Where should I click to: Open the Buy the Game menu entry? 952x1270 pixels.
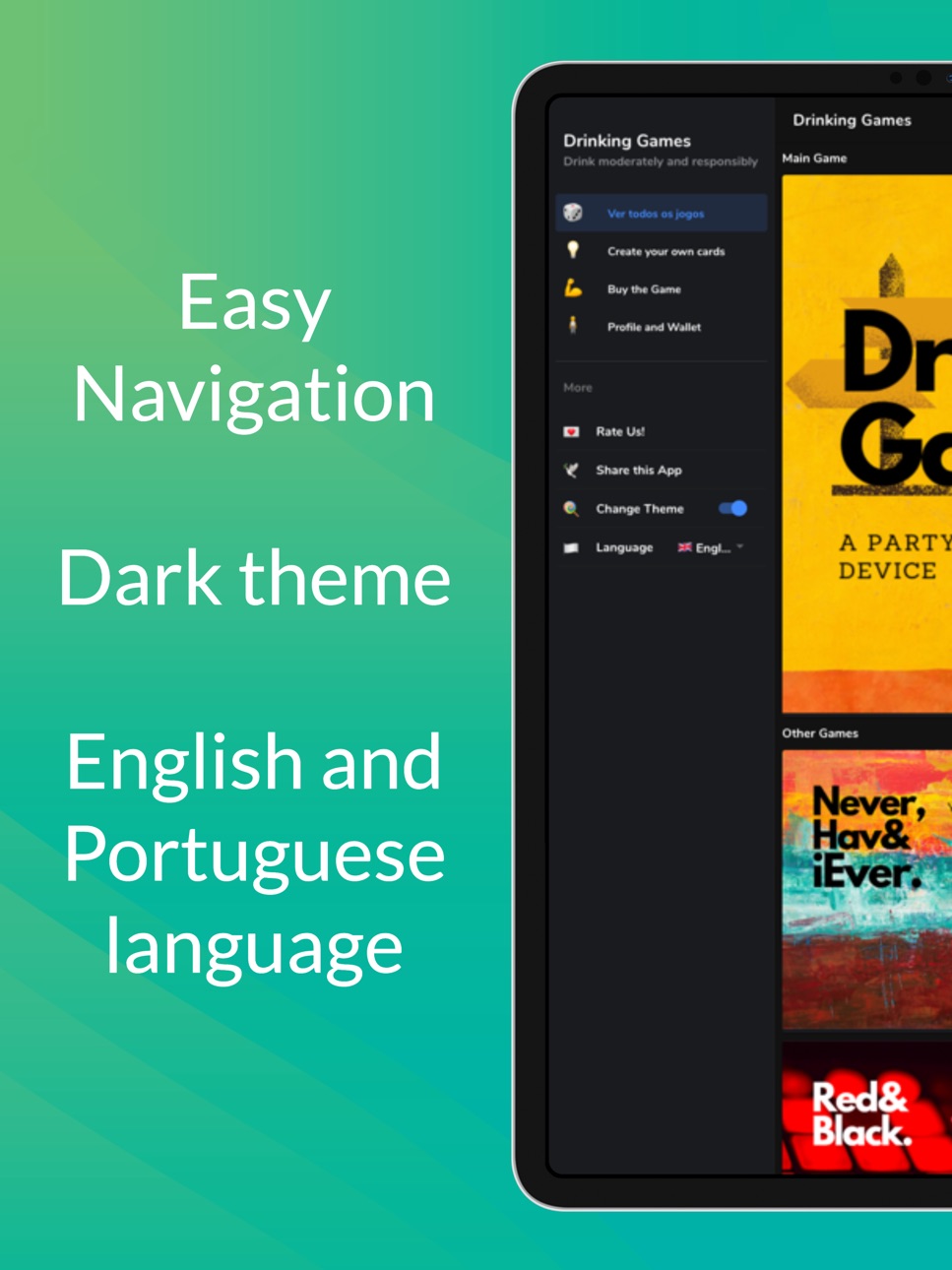click(662, 288)
